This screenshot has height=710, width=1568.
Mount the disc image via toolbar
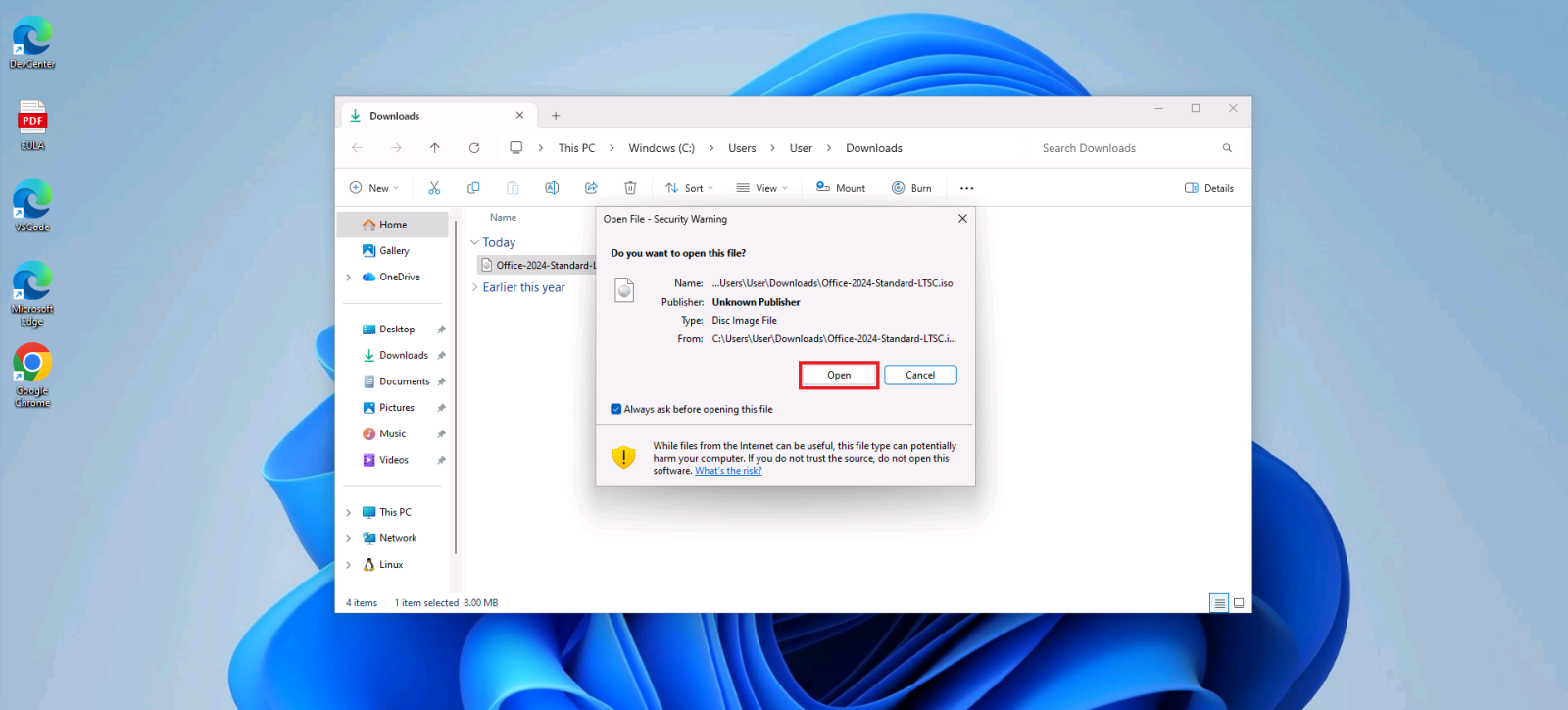[x=841, y=188]
